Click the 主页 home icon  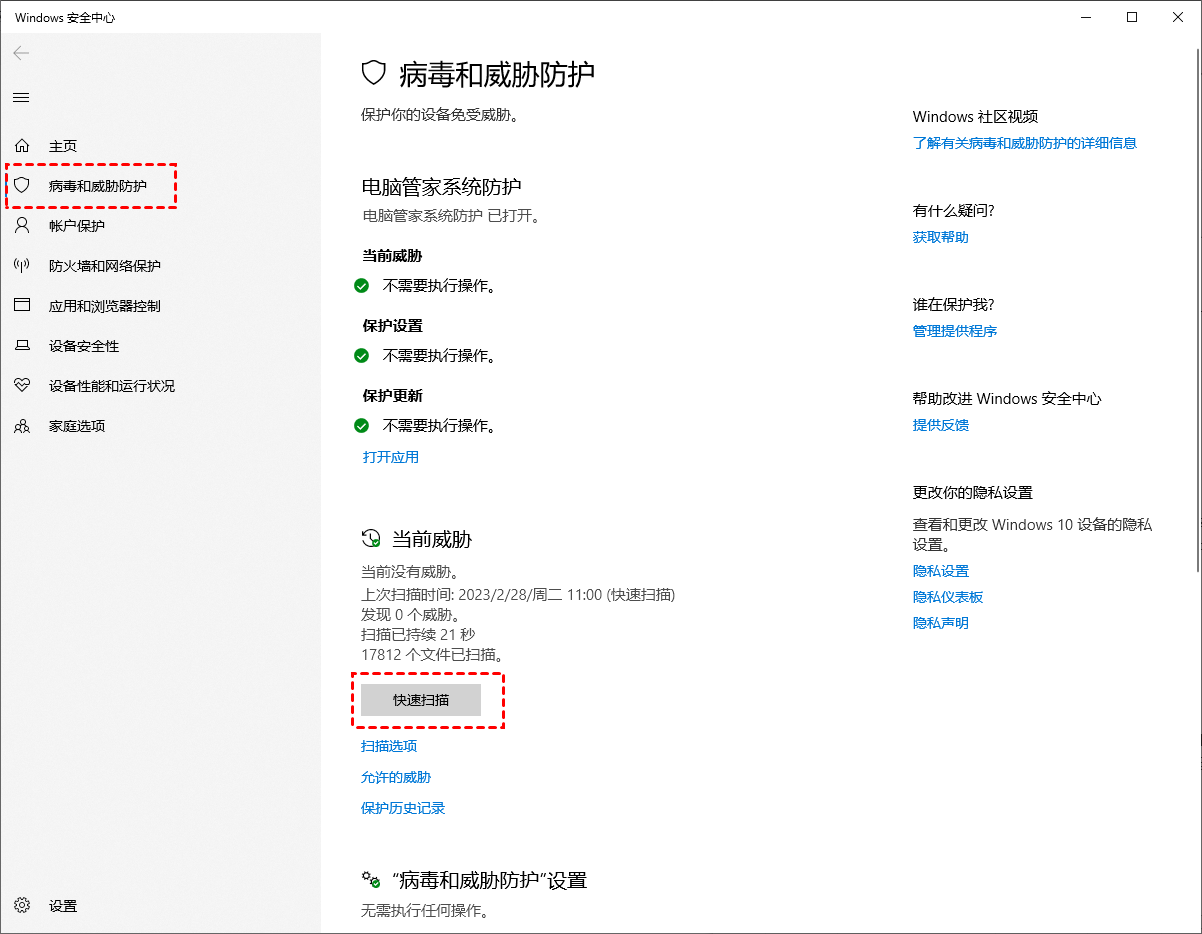pos(22,146)
